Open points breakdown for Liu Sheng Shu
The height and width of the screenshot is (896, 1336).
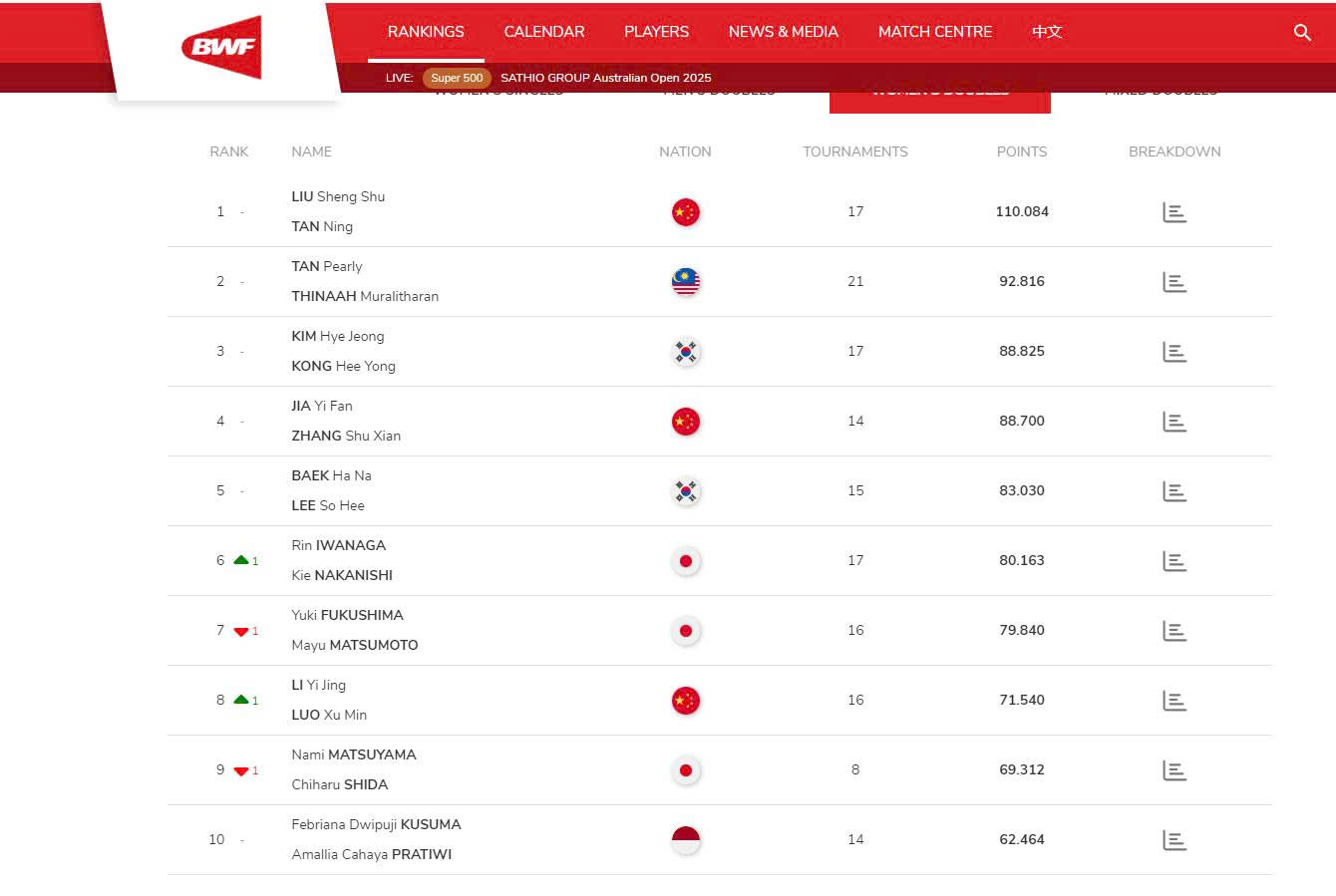coord(1174,212)
